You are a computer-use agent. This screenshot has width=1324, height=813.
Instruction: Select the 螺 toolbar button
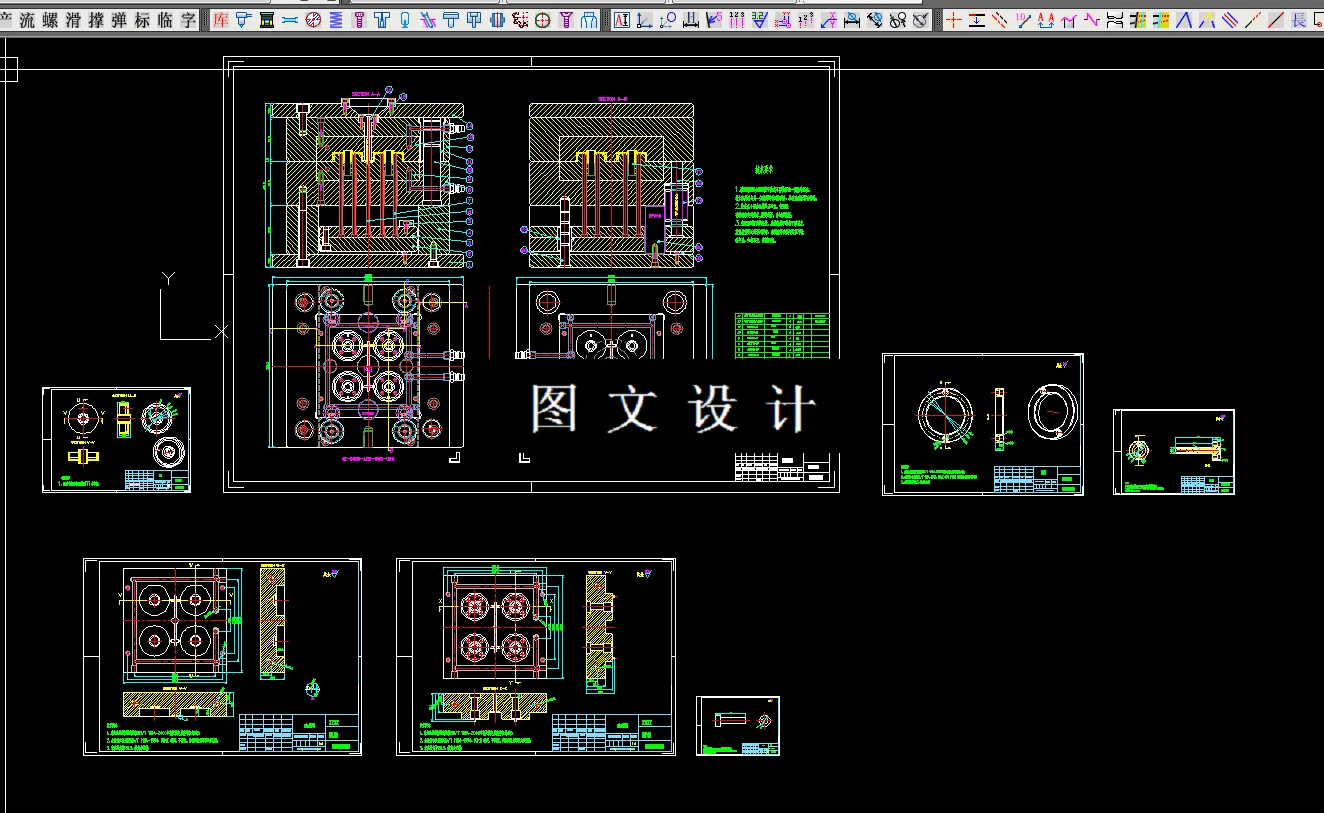coord(51,19)
